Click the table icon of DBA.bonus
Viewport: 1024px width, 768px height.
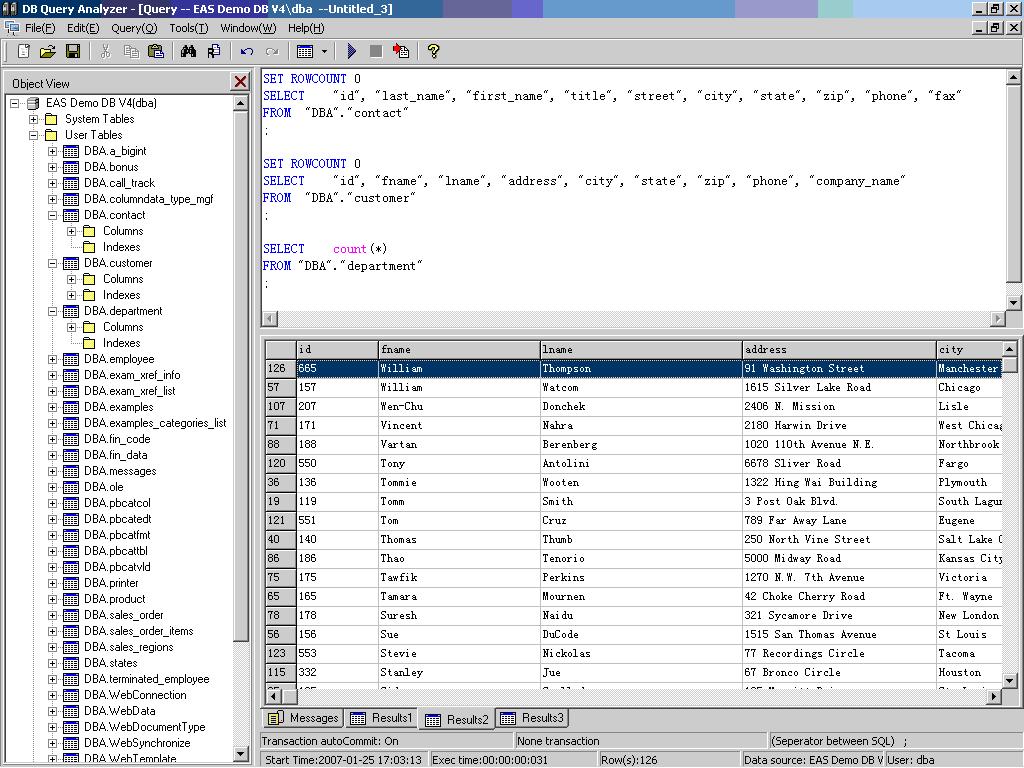coord(71,167)
